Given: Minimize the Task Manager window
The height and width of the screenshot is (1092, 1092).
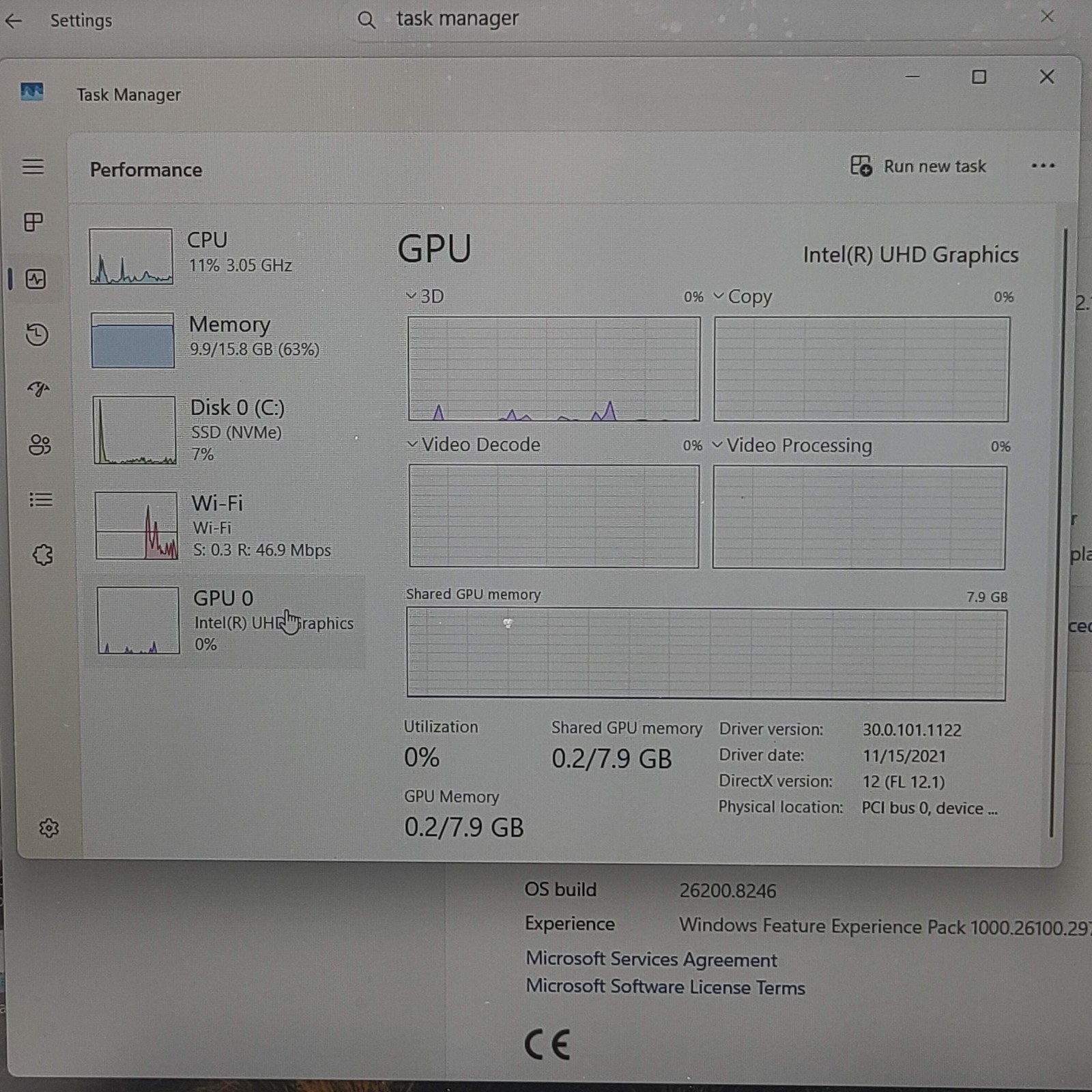Looking at the screenshot, I should click(913, 76).
